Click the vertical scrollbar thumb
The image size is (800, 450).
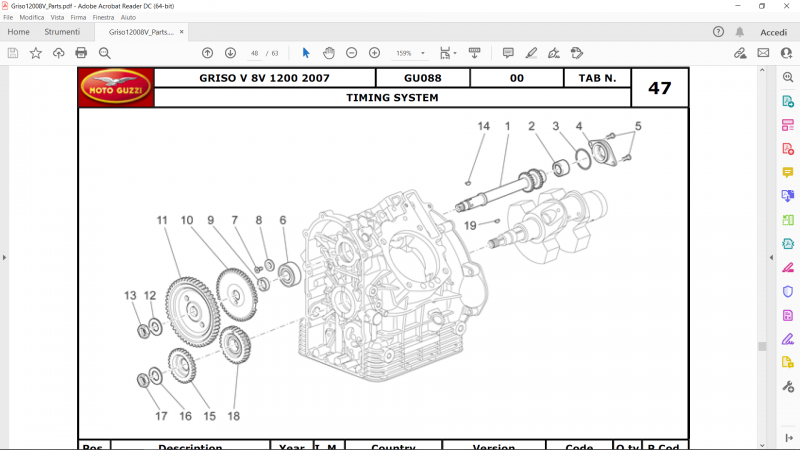point(762,346)
